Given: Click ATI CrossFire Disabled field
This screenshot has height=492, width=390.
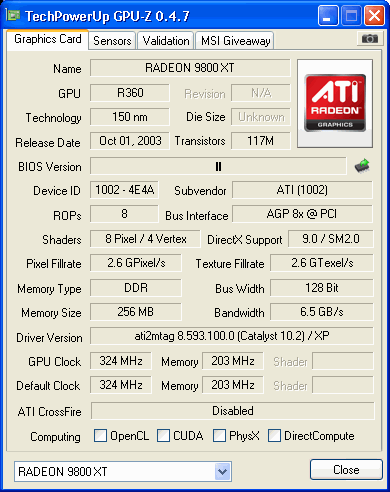Looking at the screenshot, I should 233,411.
